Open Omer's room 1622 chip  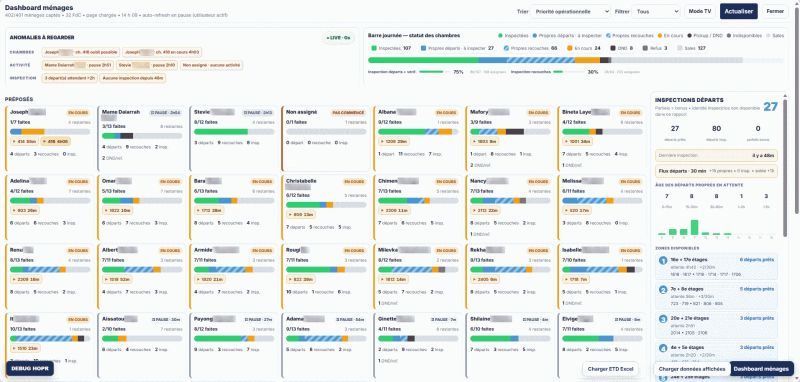[x=117, y=210]
